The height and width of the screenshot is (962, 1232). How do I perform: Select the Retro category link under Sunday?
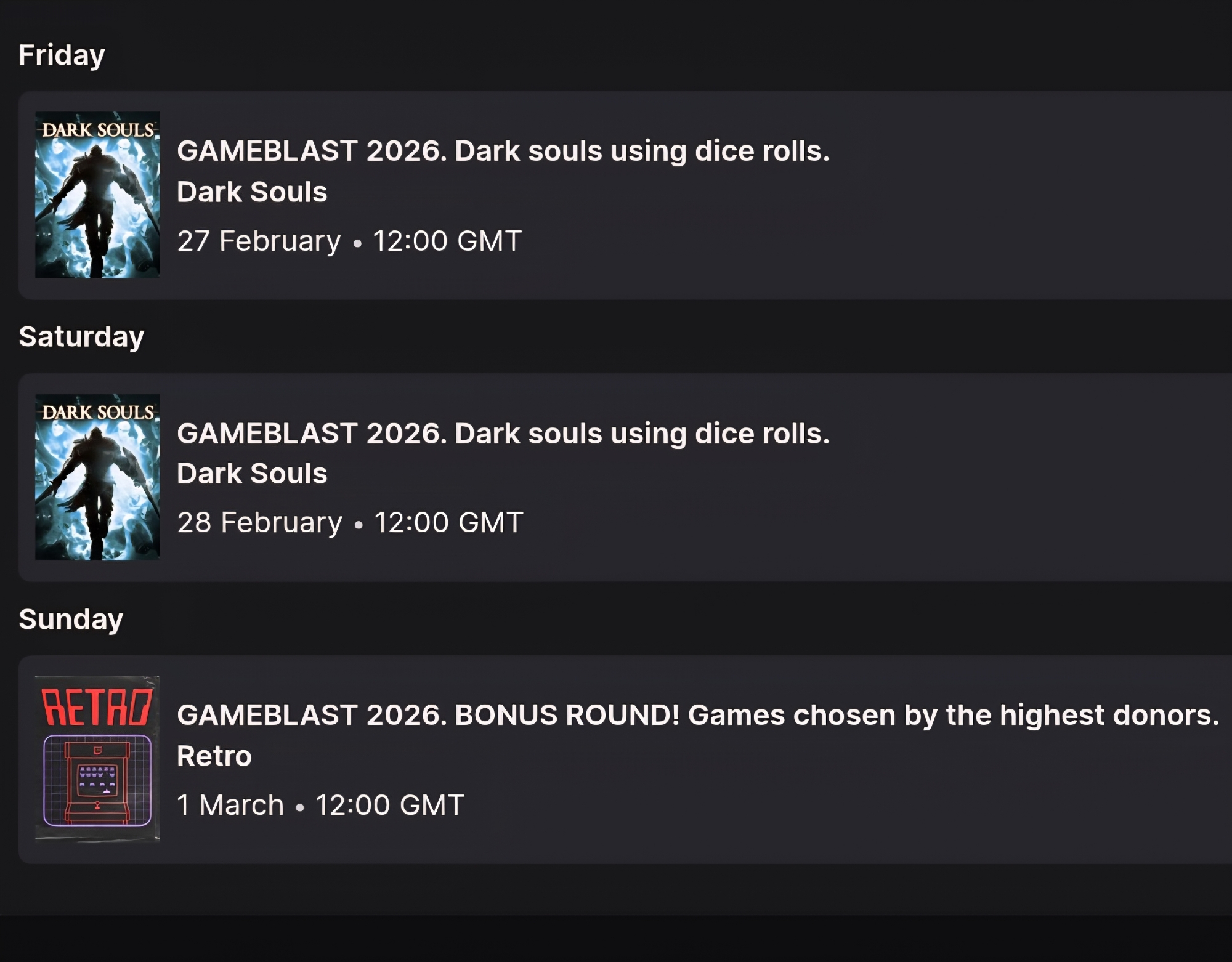point(214,756)
